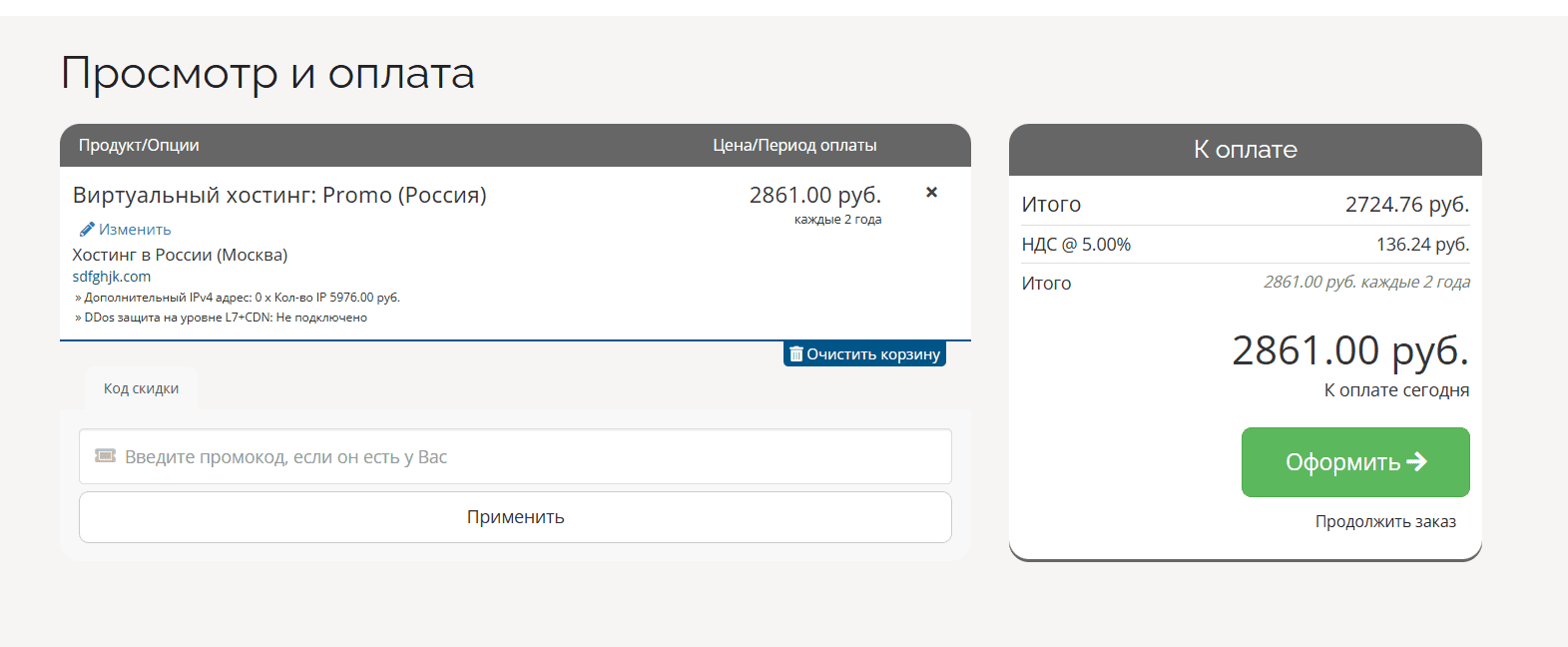Click the pencil edit icon beside Изменить
The width and height of the screenshot is (1568, 647).
[x=87, y=230]
